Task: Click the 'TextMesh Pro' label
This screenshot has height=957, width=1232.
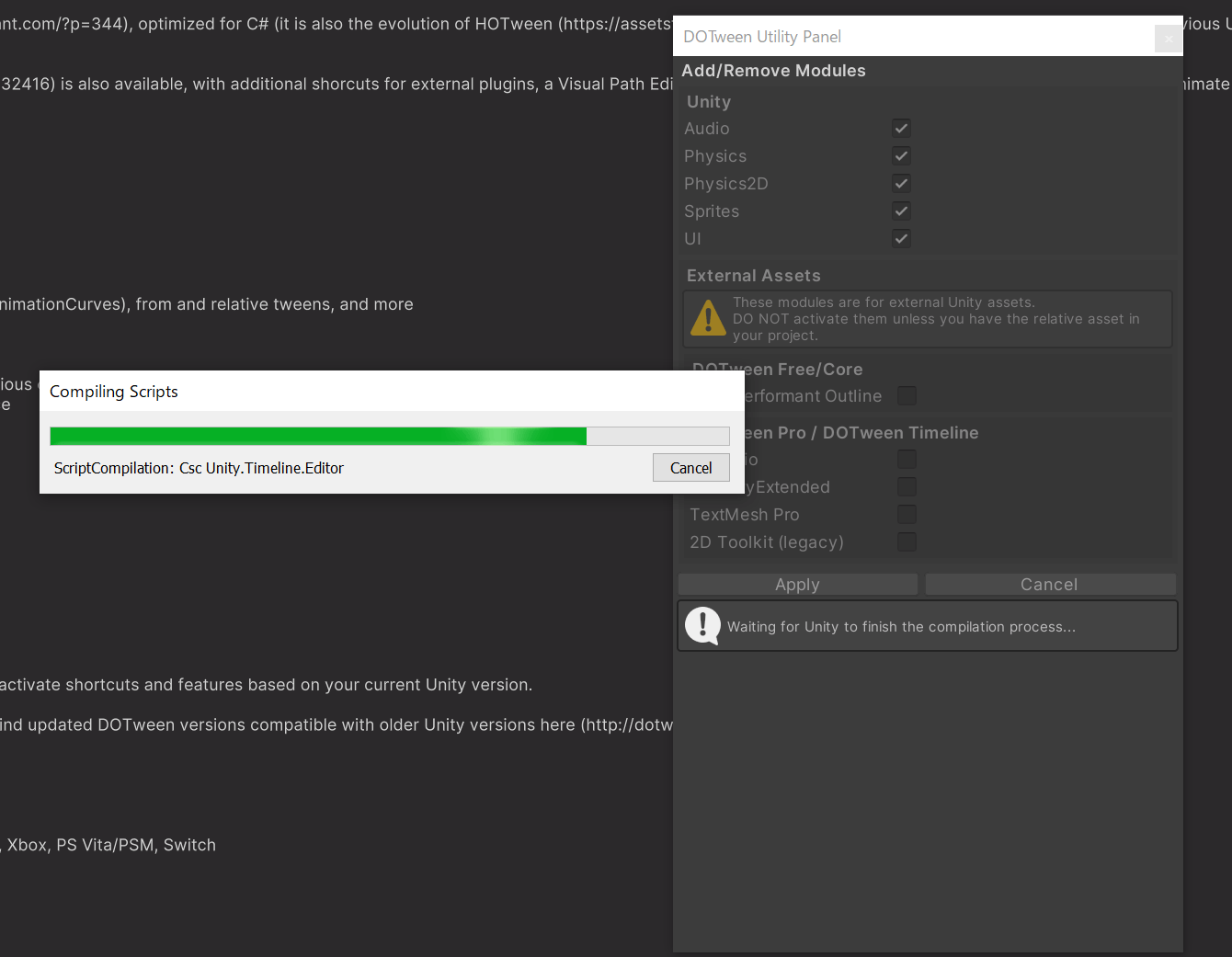Action: click(745, 515)
